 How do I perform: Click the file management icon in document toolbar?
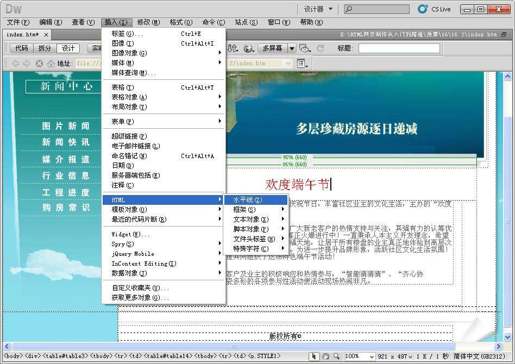point(232,48)
